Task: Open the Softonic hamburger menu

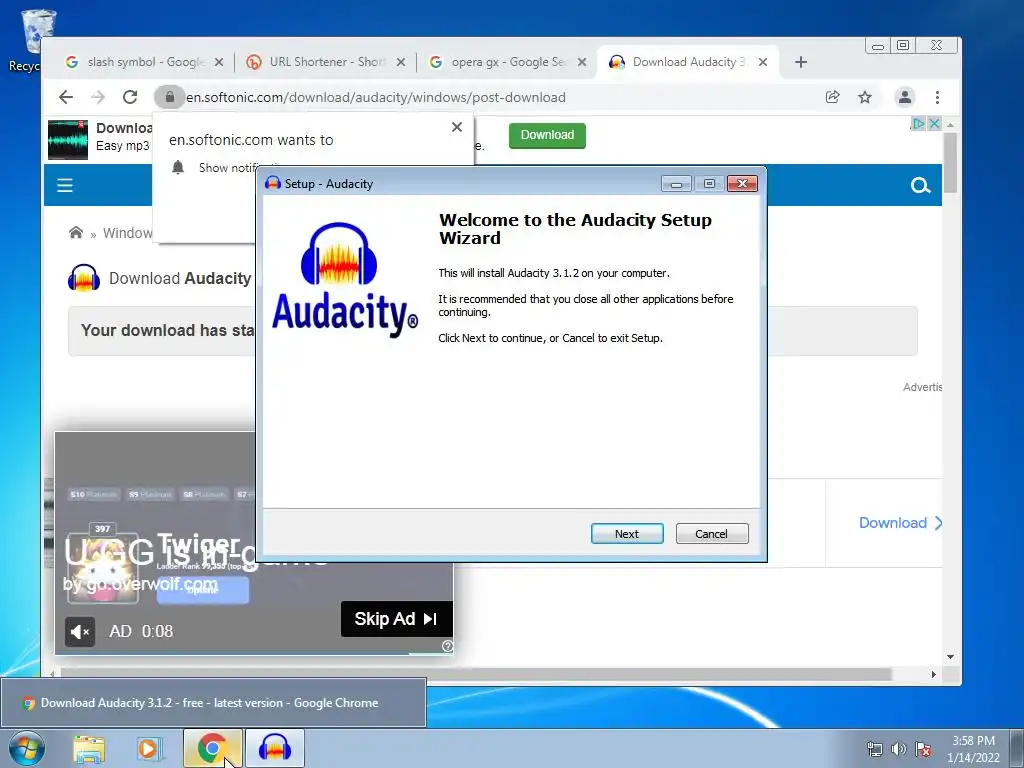Action: tap(65, 185)
